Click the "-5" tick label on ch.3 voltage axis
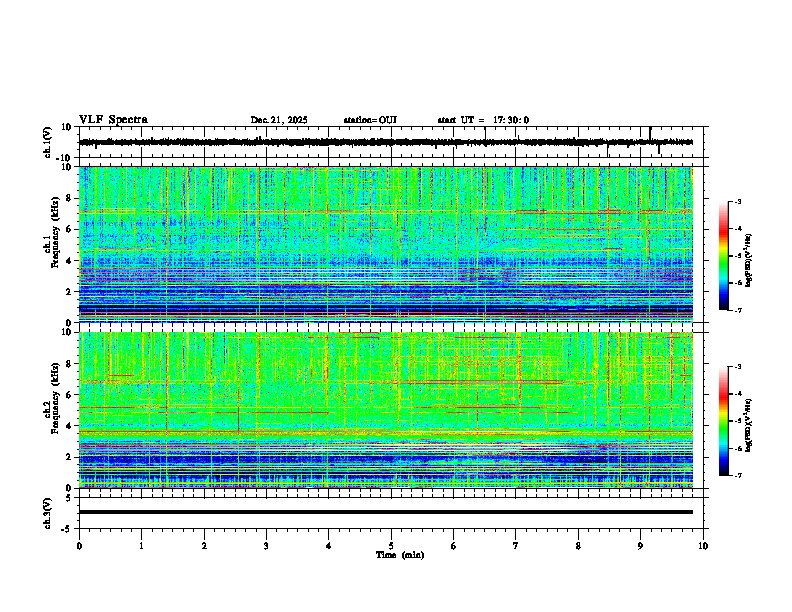 pyautogui.click(x=67, y=529)
